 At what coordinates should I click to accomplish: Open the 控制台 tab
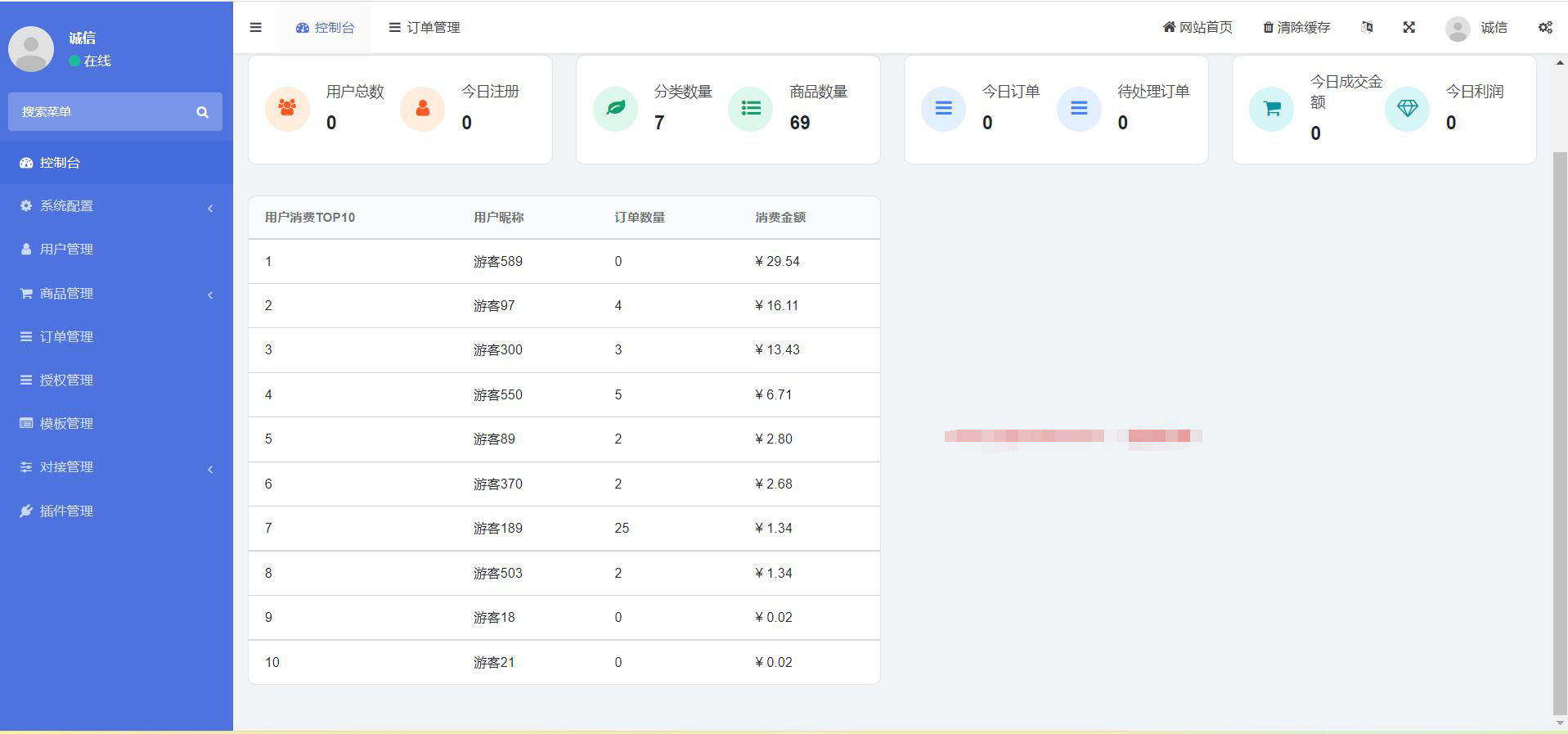pos(325,27)
